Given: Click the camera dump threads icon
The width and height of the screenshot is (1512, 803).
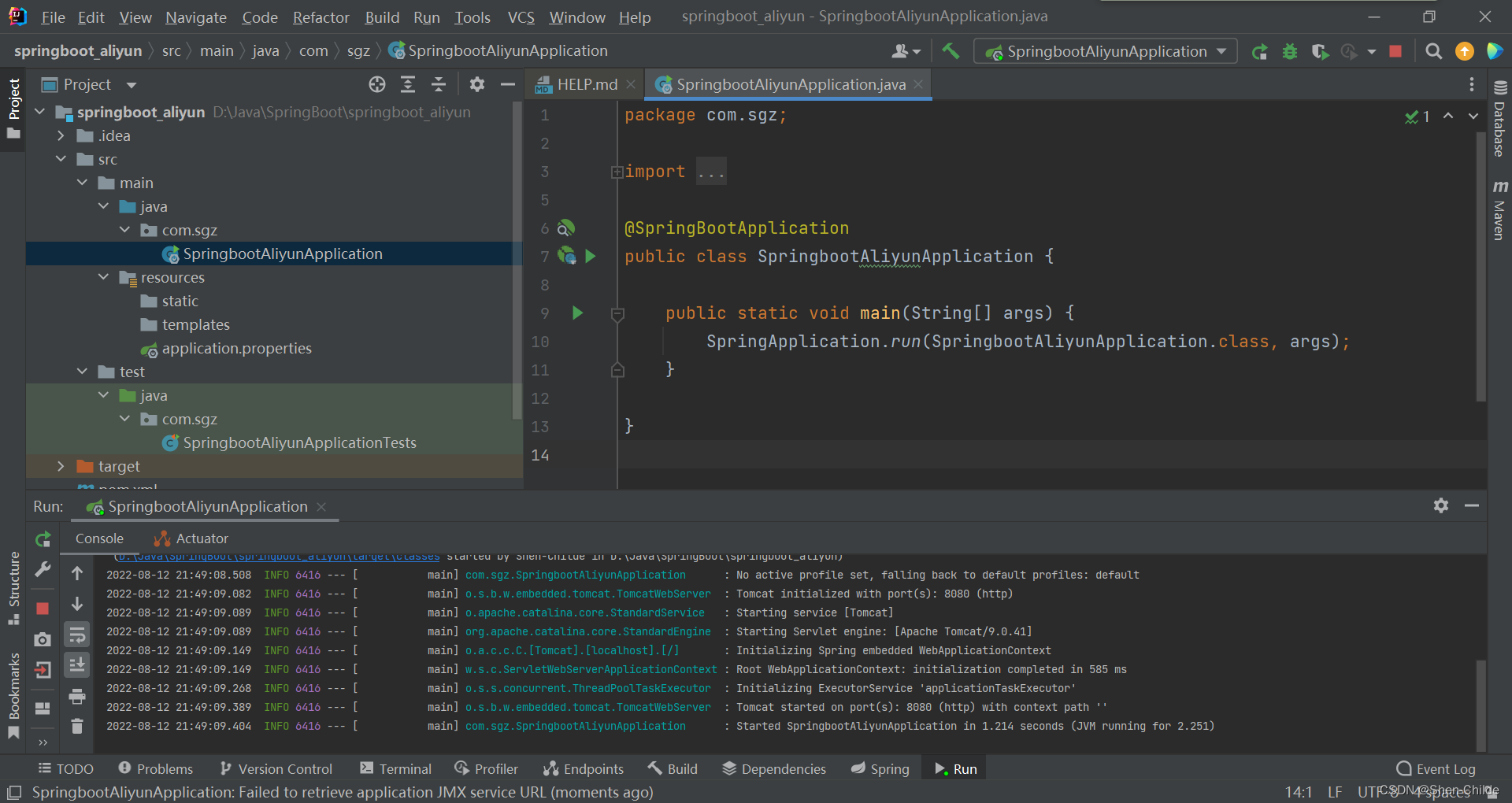Looking at the screenshot, I should (43, 639).
